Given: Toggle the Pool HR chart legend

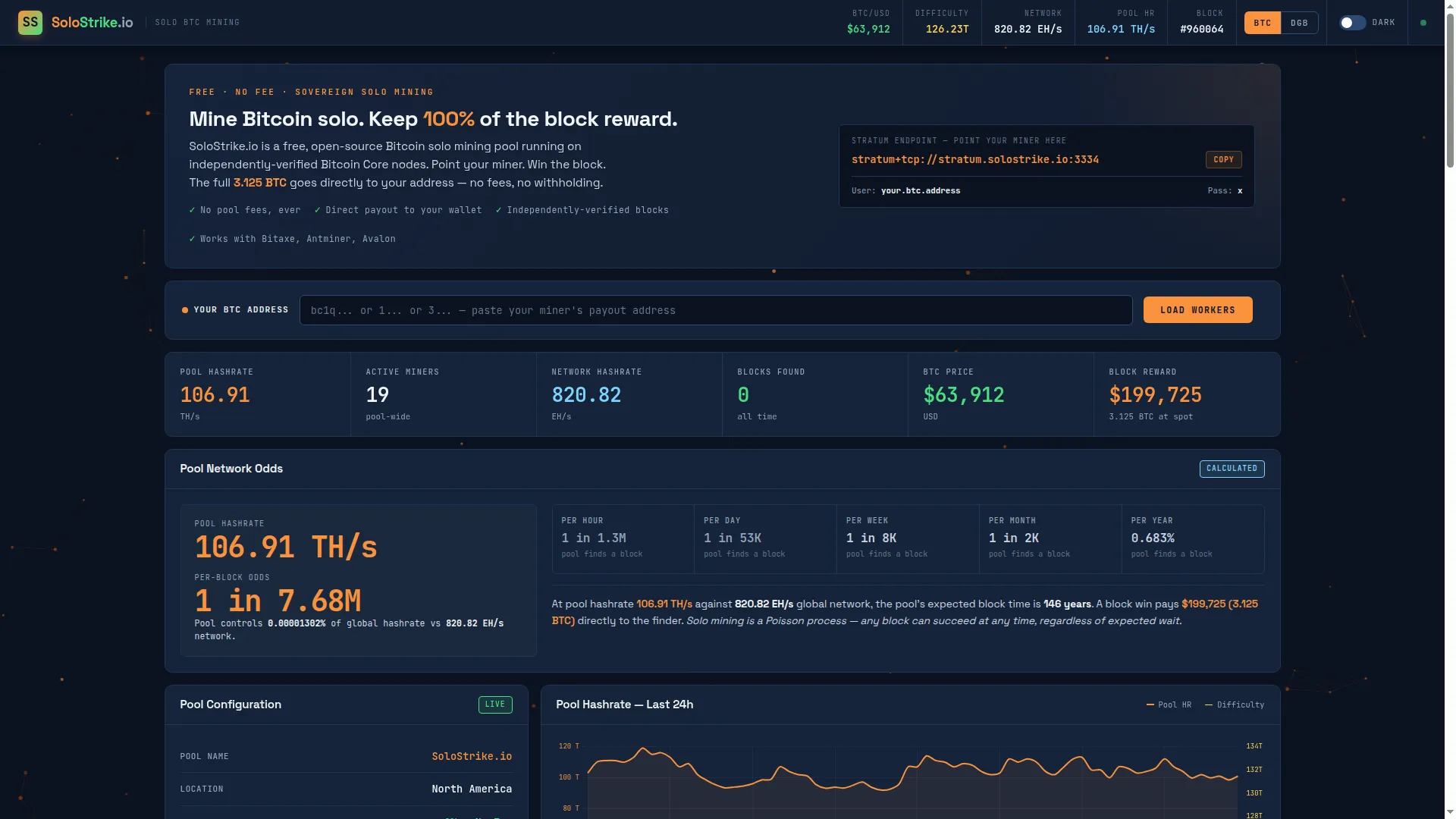Looking at the screenshot, I should point(1169,705).
